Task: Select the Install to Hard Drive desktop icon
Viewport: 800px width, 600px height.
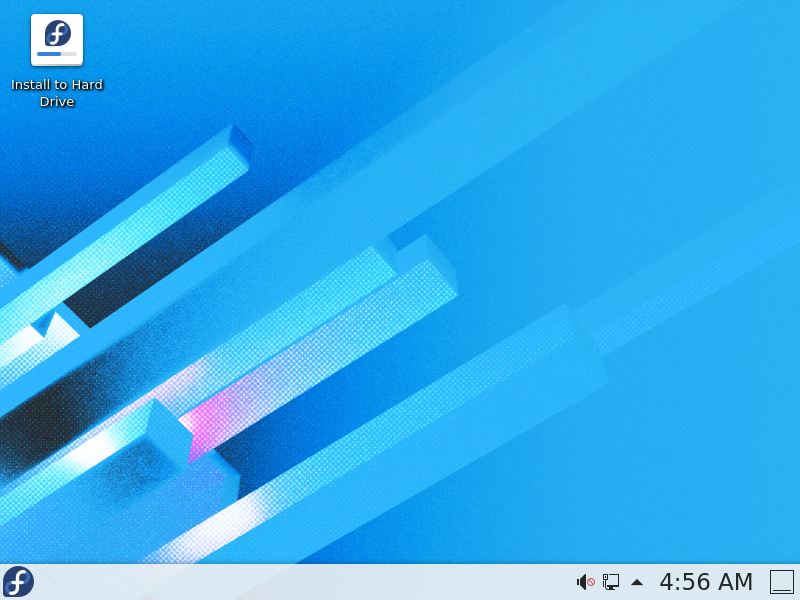Action: [x=57, y=40]
